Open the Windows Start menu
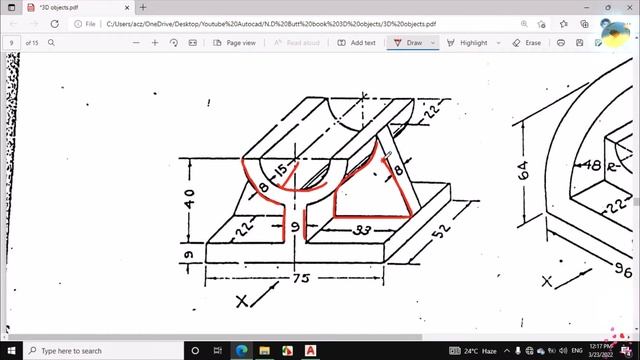Image resolution: width=640 pixels, height=360 pixels. click(11, 351)
